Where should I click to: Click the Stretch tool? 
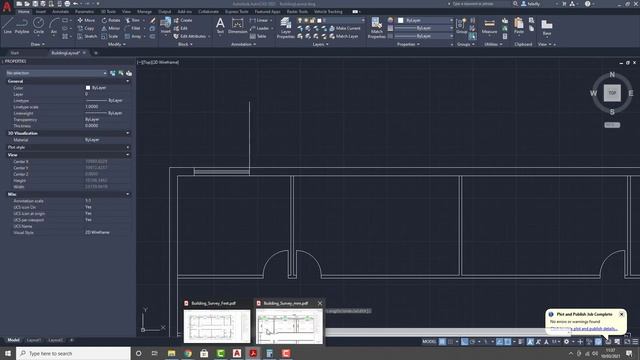tap(87, 36)
